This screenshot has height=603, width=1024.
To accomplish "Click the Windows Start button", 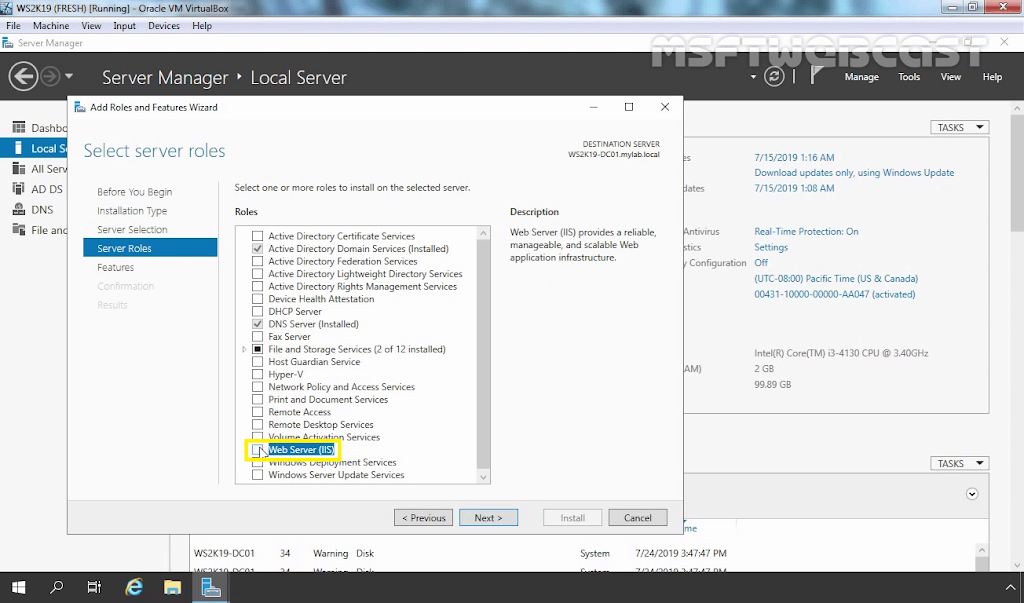I will (x=18, y=587).
